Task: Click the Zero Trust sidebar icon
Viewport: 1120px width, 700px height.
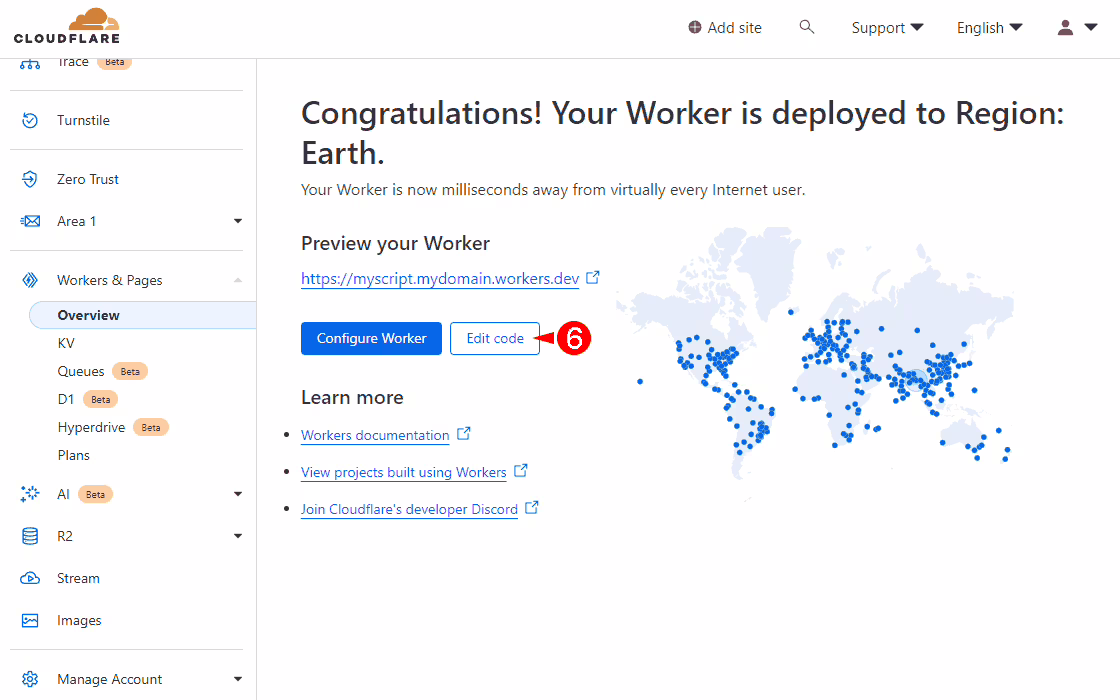Action: [30, 179]
